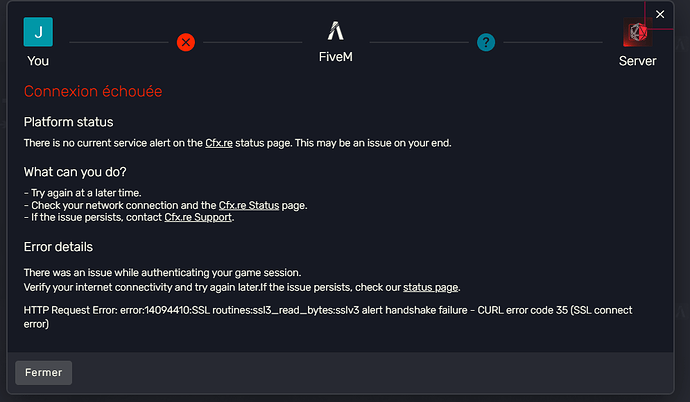Open the Cfx.re link in Platform status
The height and width of the screenshot is (402, 690).
(x=219, y=143)
